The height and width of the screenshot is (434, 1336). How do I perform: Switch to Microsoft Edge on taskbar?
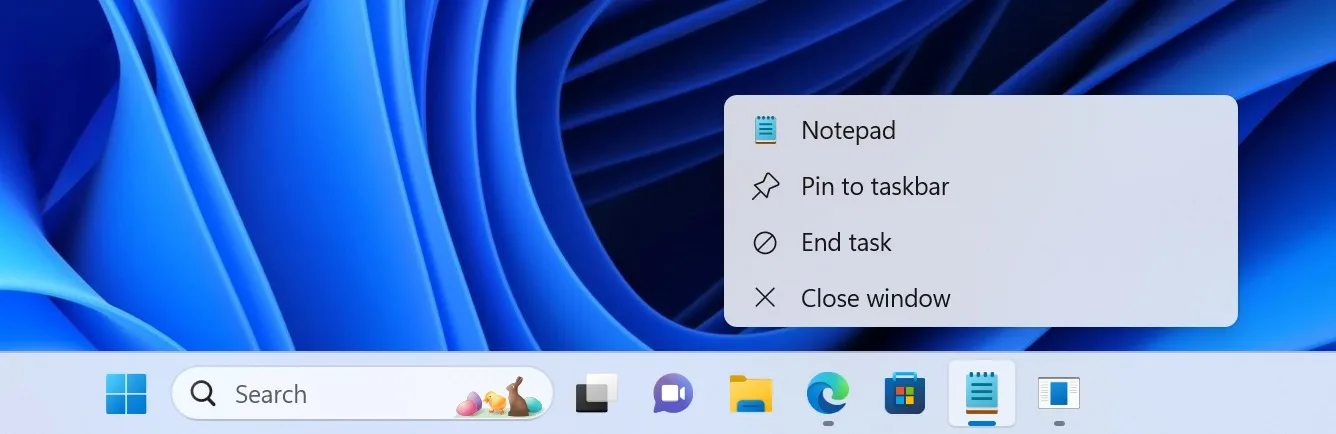click(828, 394)
